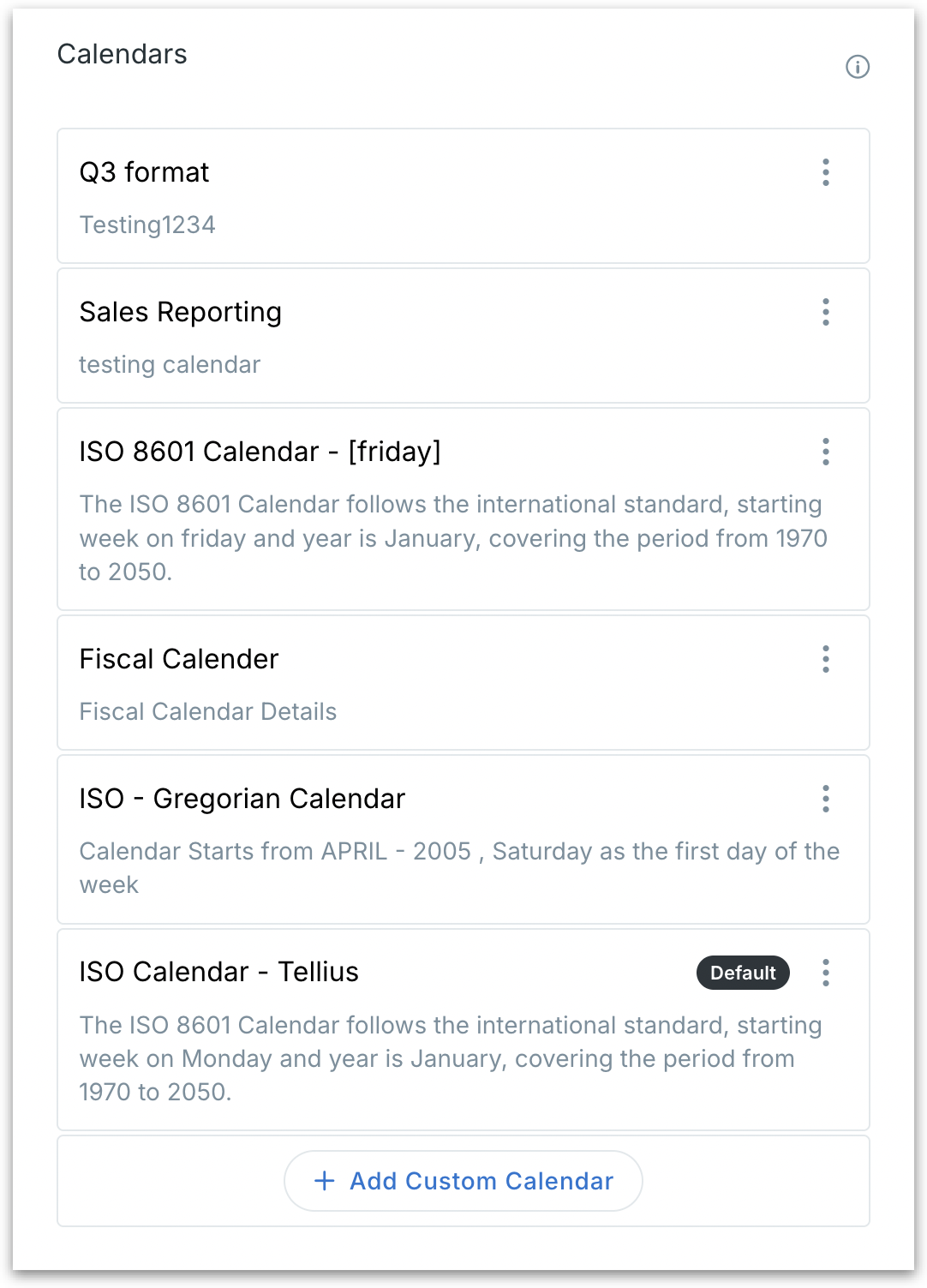Open three-dot menu for Sales Reporting
This screenshot has width=927, height=1288.
[826, 312]
